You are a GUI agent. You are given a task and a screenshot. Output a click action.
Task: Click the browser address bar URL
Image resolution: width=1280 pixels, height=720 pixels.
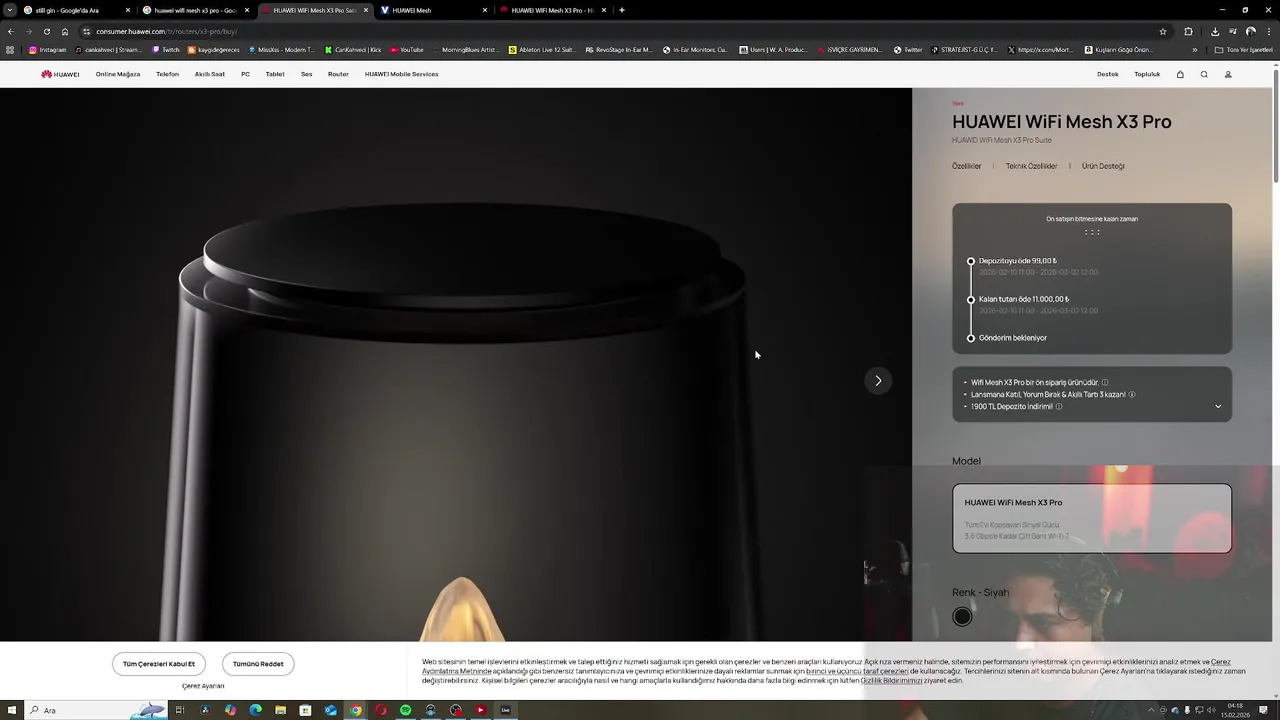(166, 31)
